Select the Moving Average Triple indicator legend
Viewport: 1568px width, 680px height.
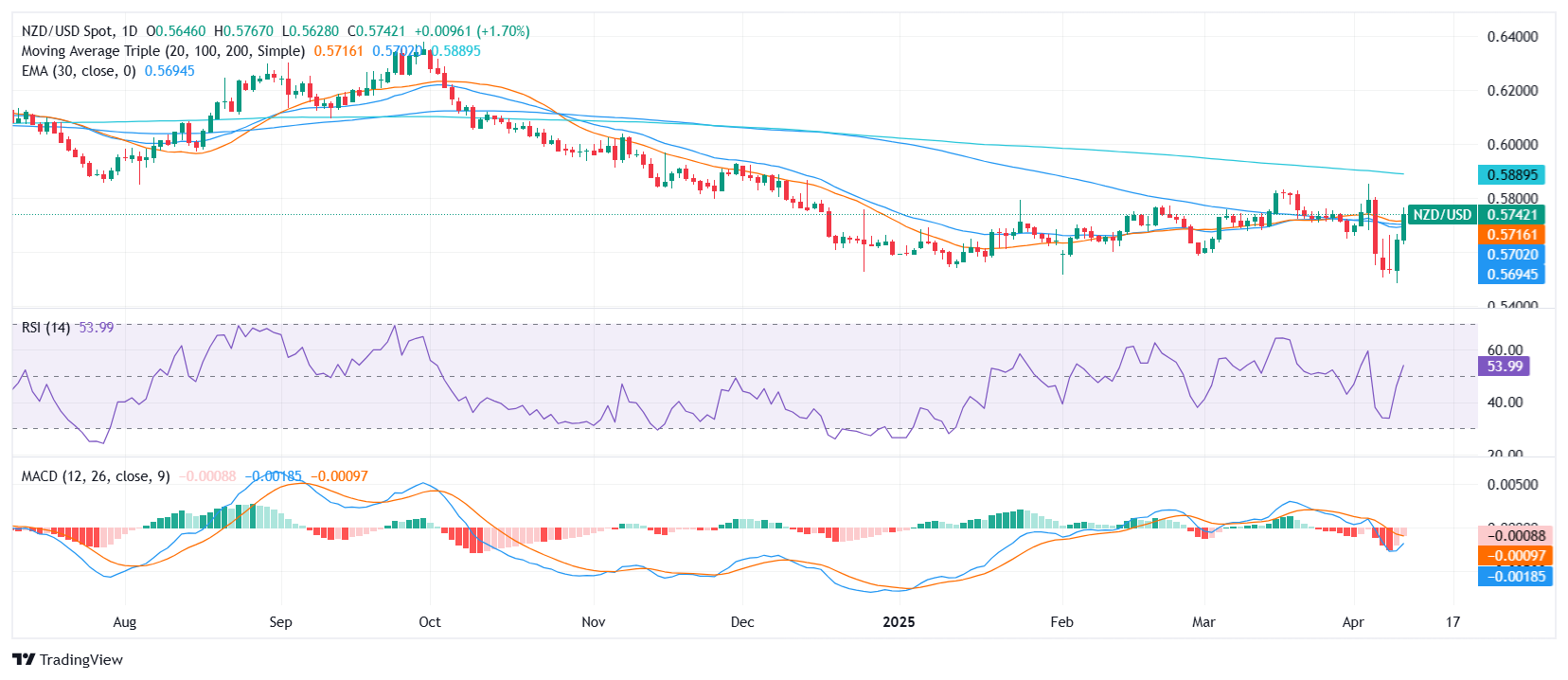pyautogui.click(x=163, y=51)
